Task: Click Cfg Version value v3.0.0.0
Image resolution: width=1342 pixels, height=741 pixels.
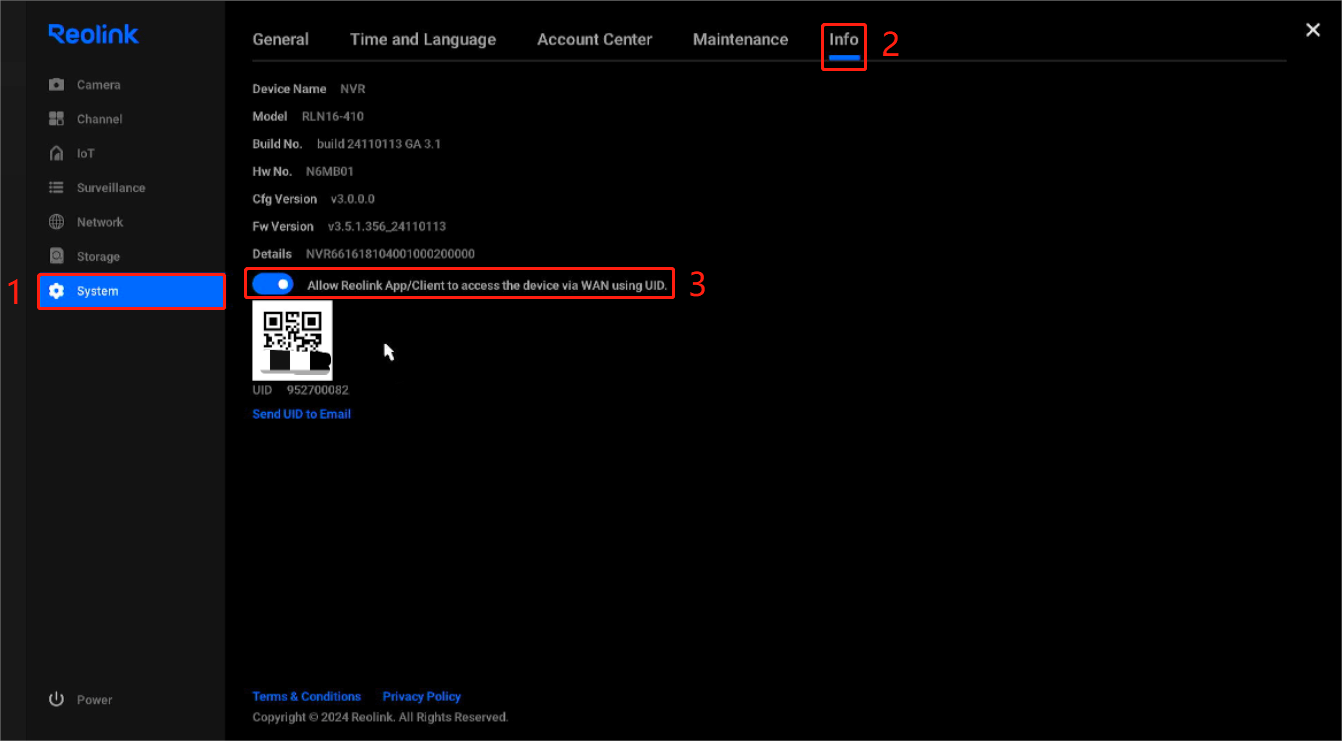Action: (353, 199)
